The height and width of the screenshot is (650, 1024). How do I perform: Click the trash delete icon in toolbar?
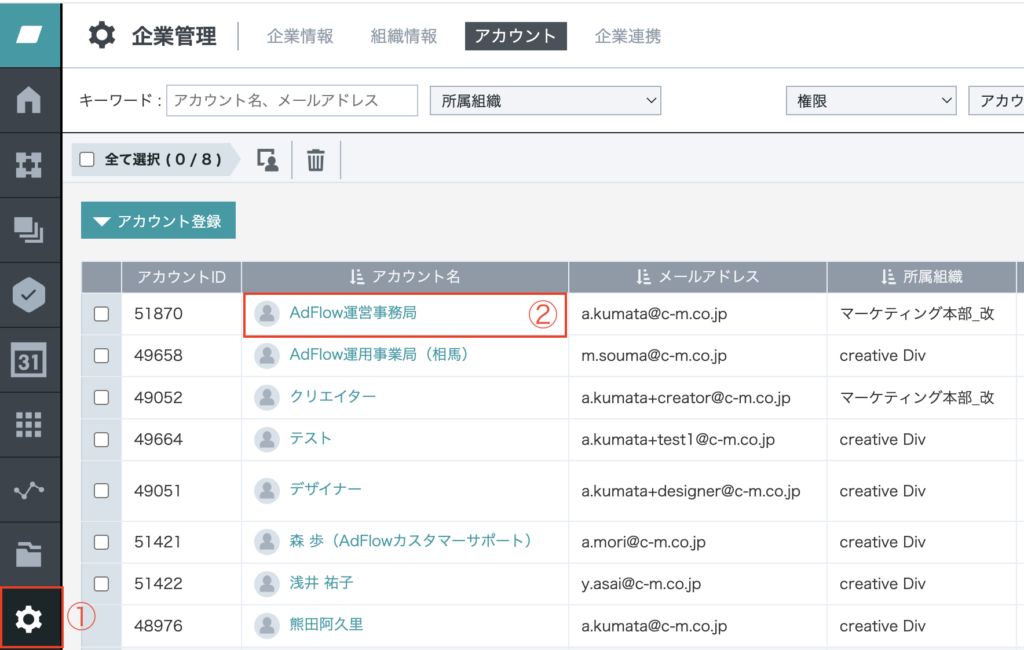pos(316,160)
